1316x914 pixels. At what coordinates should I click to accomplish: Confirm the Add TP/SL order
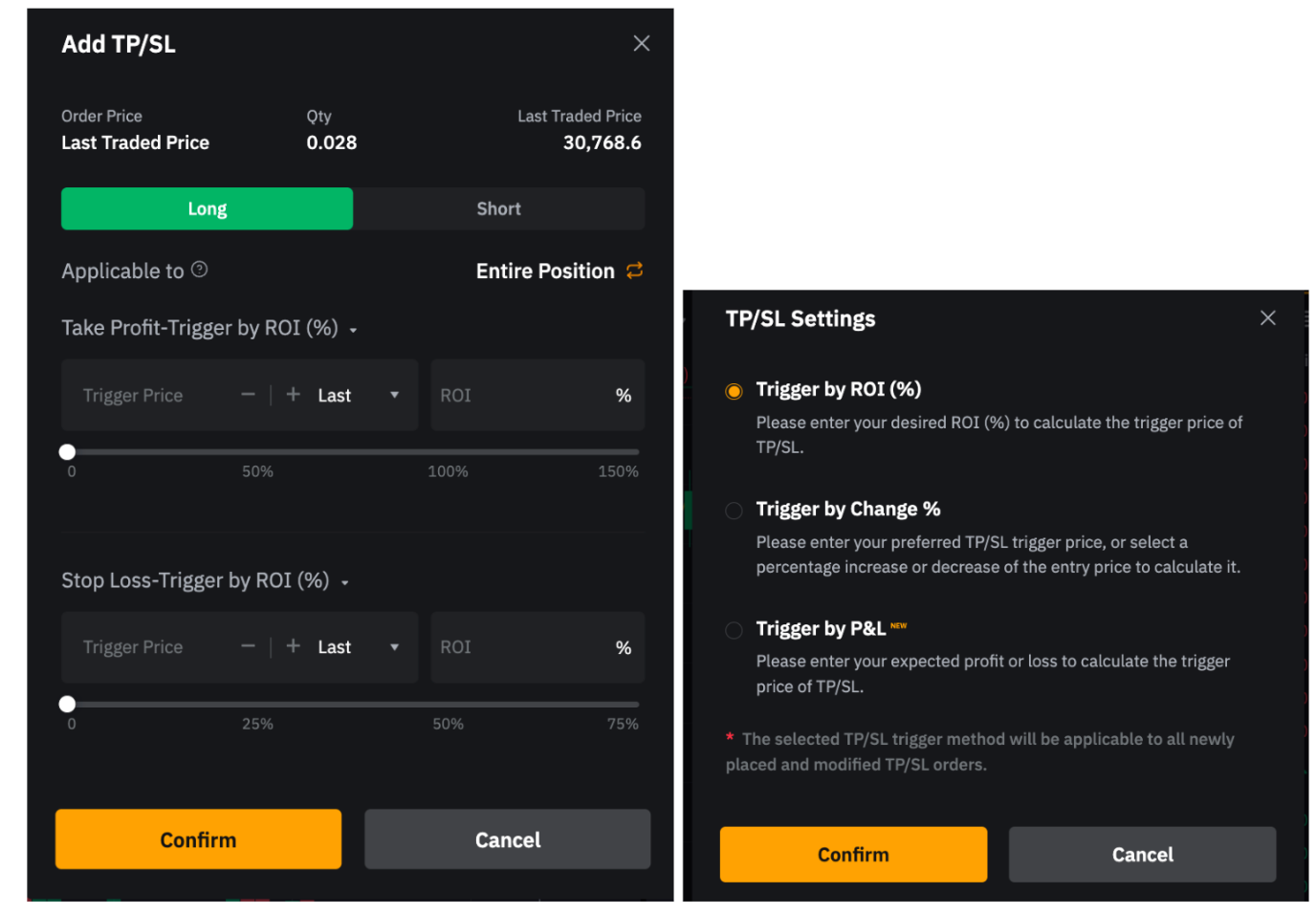coord(198,839)
